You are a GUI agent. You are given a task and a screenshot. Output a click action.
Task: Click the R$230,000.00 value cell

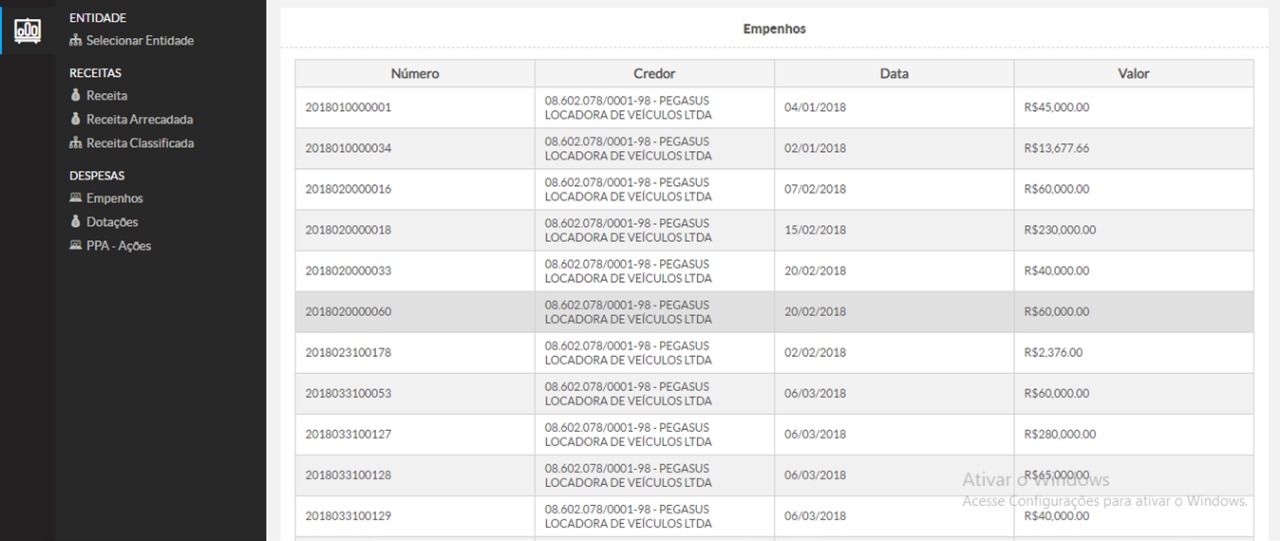point(1060,230)
